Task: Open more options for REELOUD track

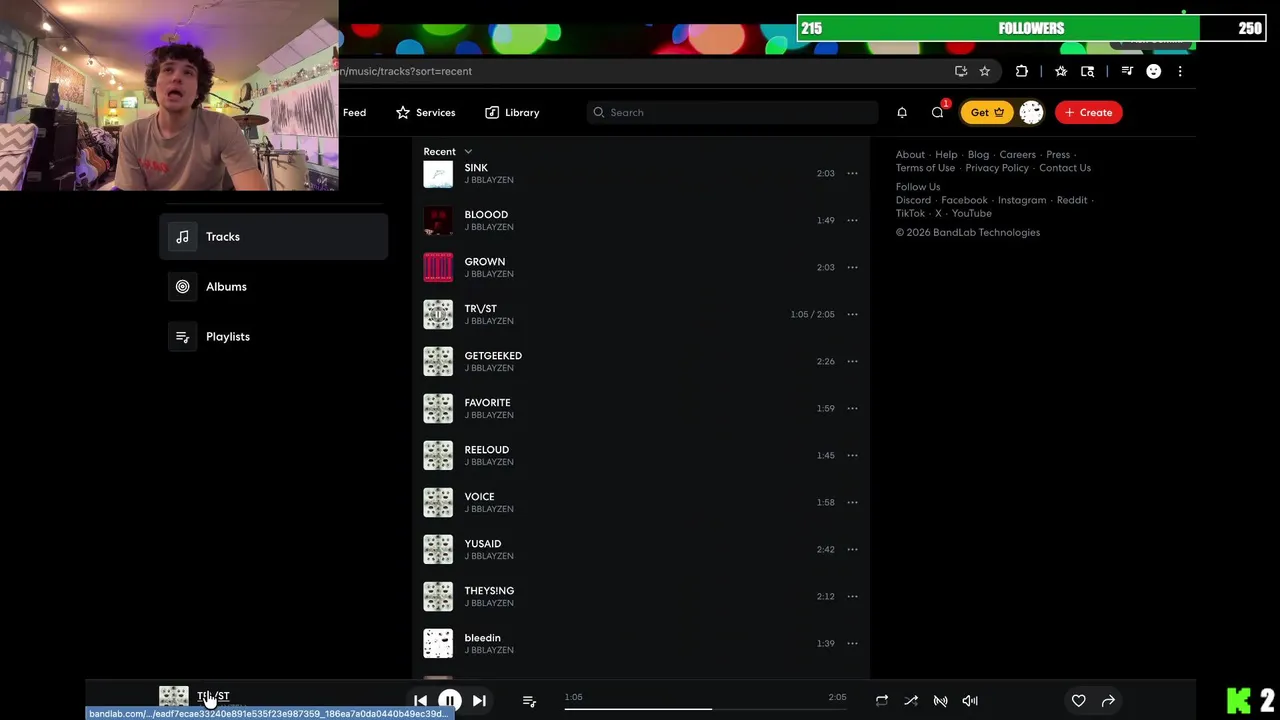Action: pyautogui.click(x=852, y=456)
